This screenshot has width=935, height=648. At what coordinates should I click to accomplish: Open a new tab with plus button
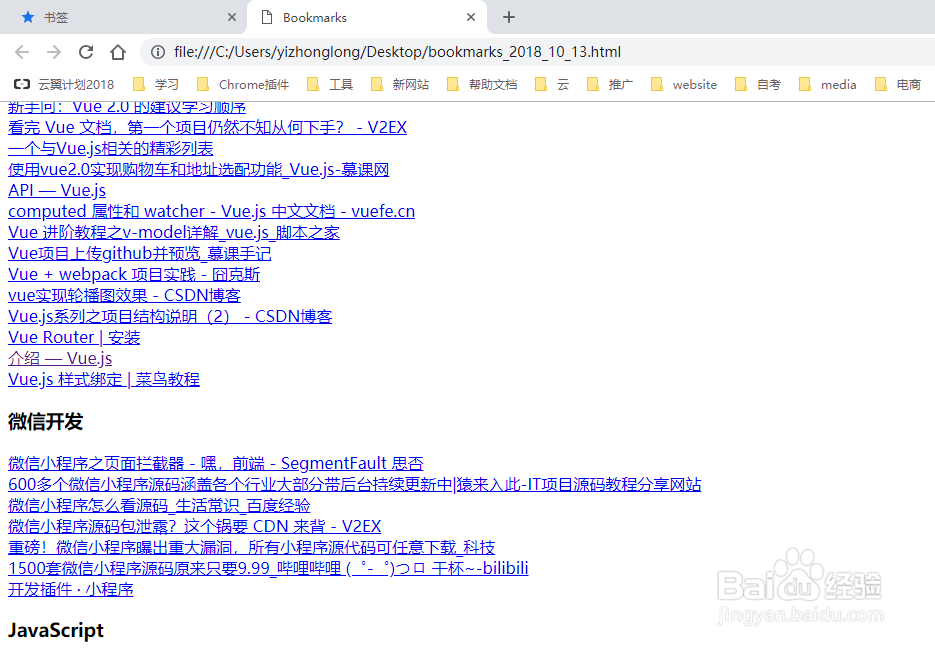click(x=509, y=17)
